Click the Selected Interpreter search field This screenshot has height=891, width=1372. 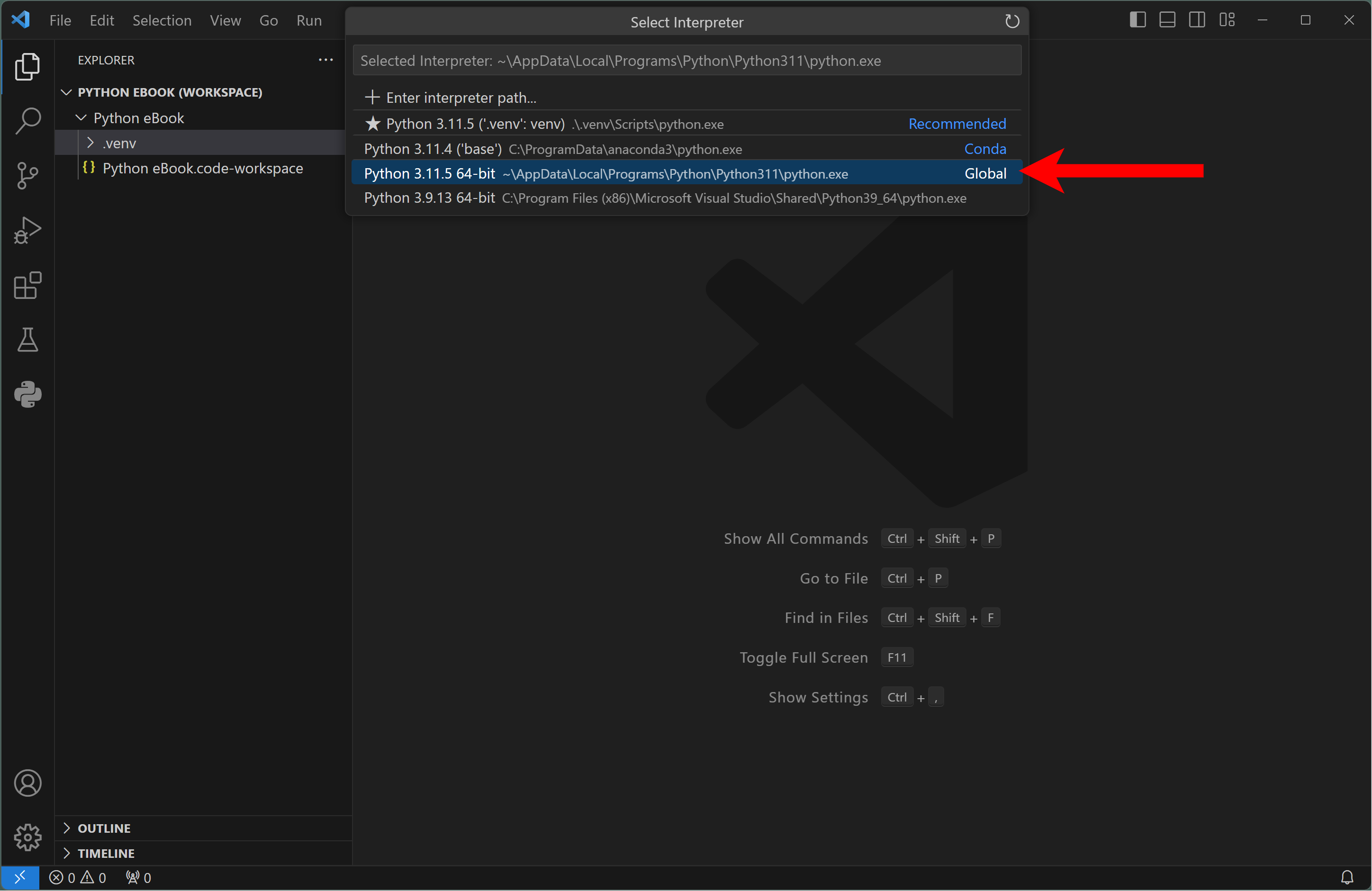[x=686, y=61]
